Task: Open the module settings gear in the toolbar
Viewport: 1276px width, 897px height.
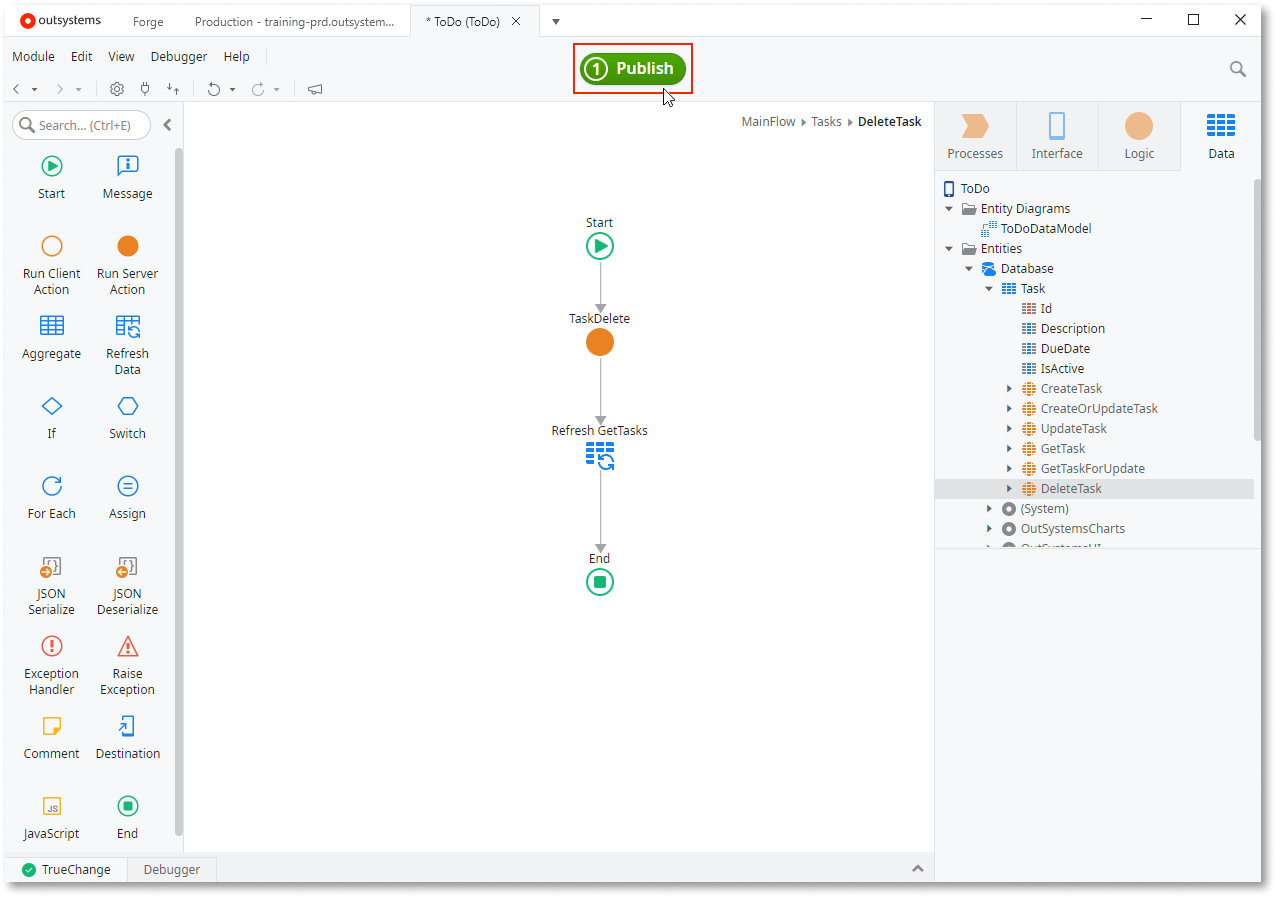Action: click(117, 89)
